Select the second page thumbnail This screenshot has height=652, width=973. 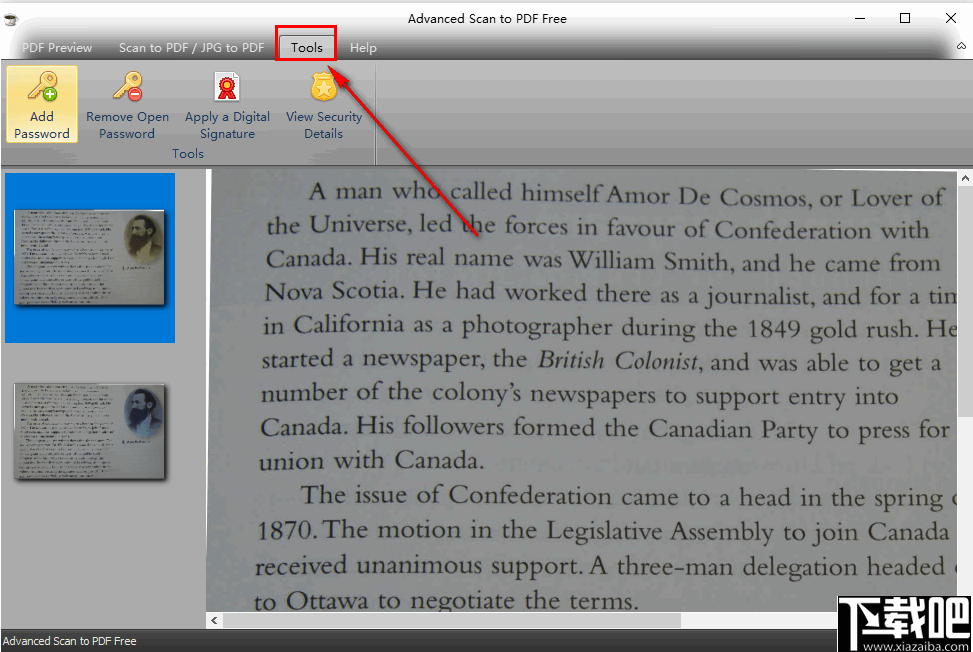coord(89,431)
